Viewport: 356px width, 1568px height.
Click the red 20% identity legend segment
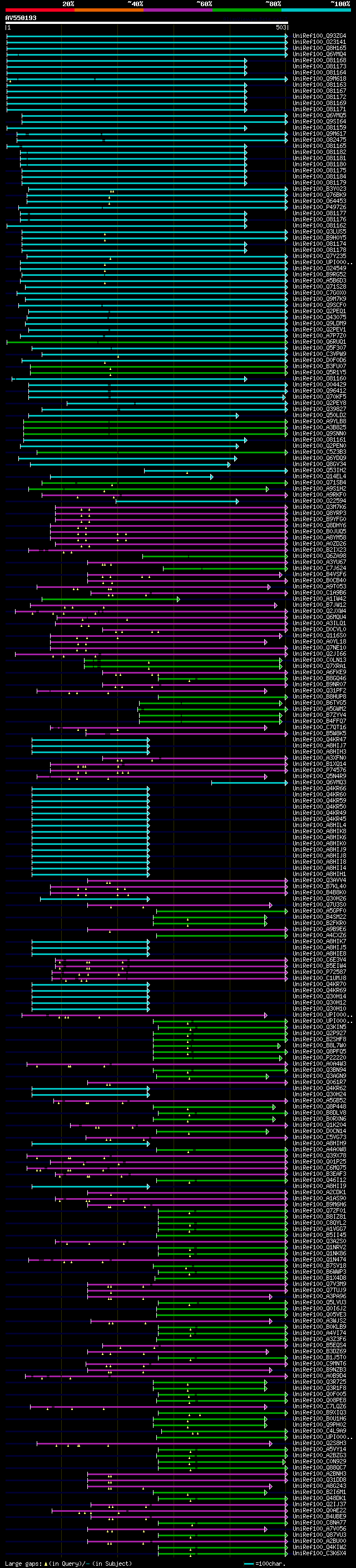click(39, 11)
